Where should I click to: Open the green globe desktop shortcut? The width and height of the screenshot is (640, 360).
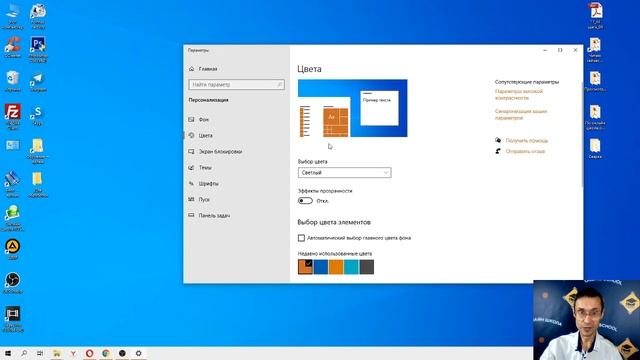pos(13,218)
